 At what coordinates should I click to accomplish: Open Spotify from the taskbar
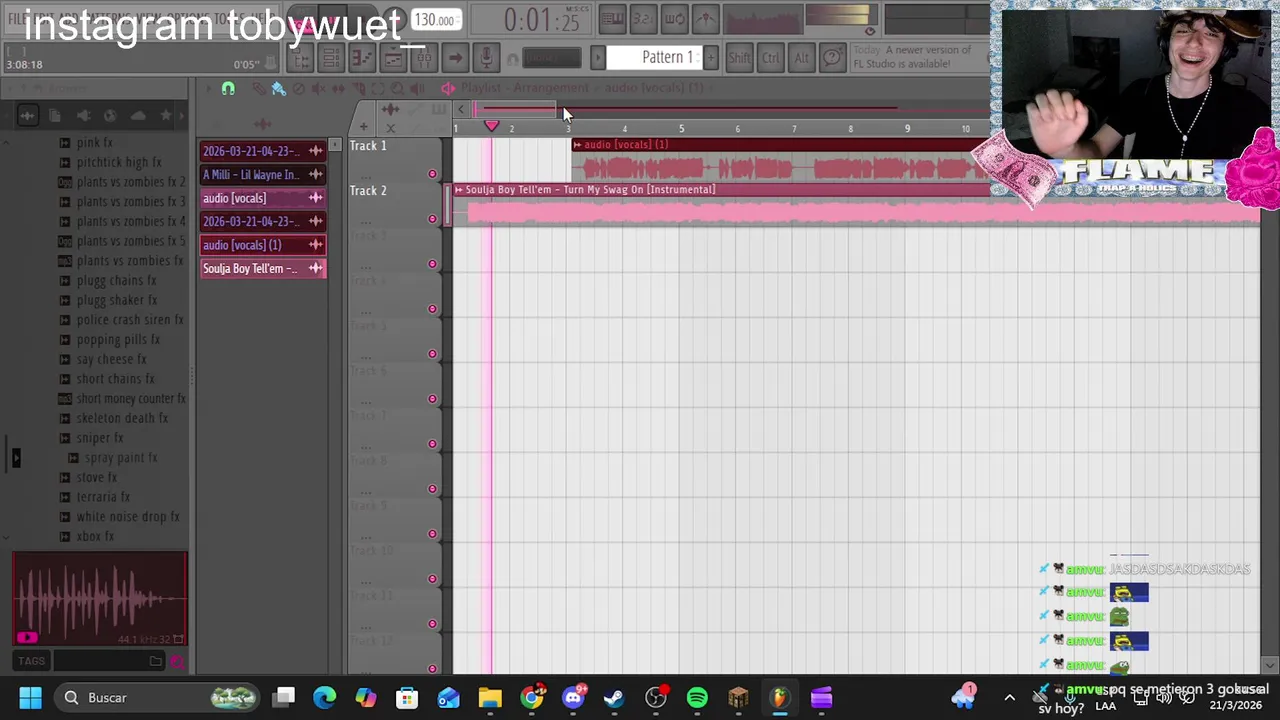[x=697, y=698]
